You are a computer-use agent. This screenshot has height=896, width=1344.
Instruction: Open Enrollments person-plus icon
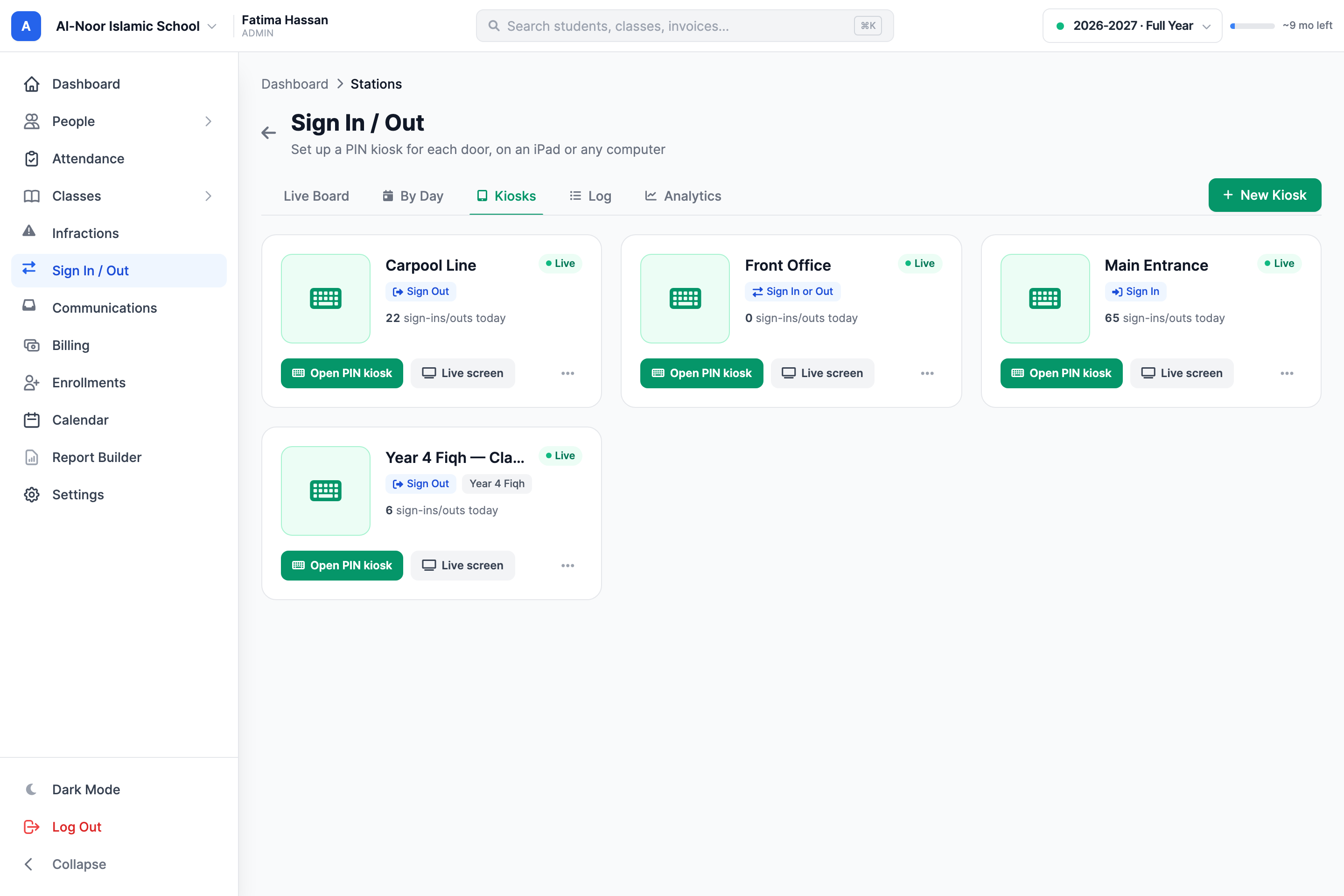[31, 383]
